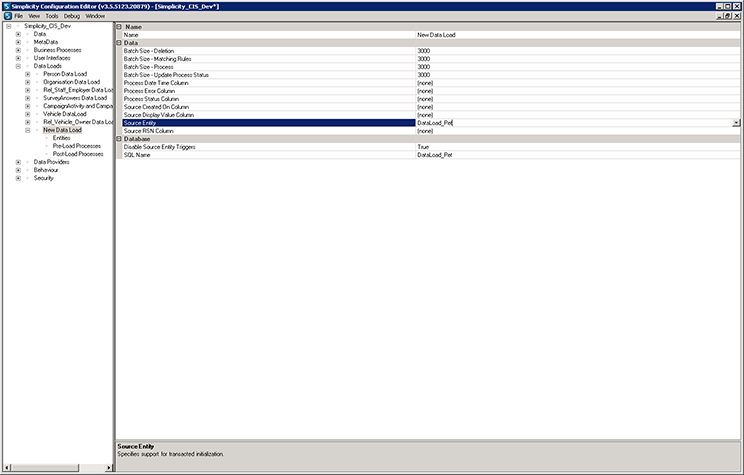The height and width of the screenshot is (475, 744).
Task: Minimize the inner Simplicity_CIS_Dev document window
Action: point(720,16)
